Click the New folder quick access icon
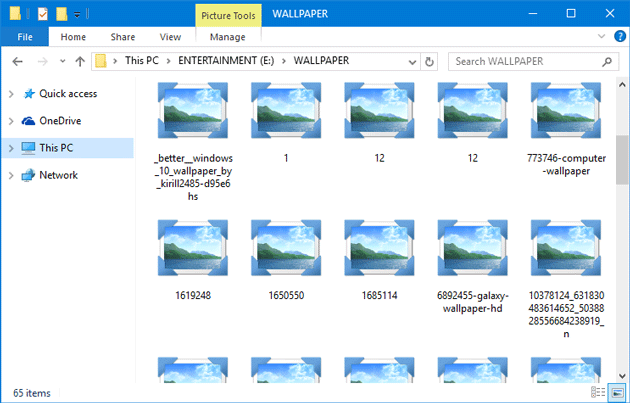The image size is (630, 403). point(61,14)
